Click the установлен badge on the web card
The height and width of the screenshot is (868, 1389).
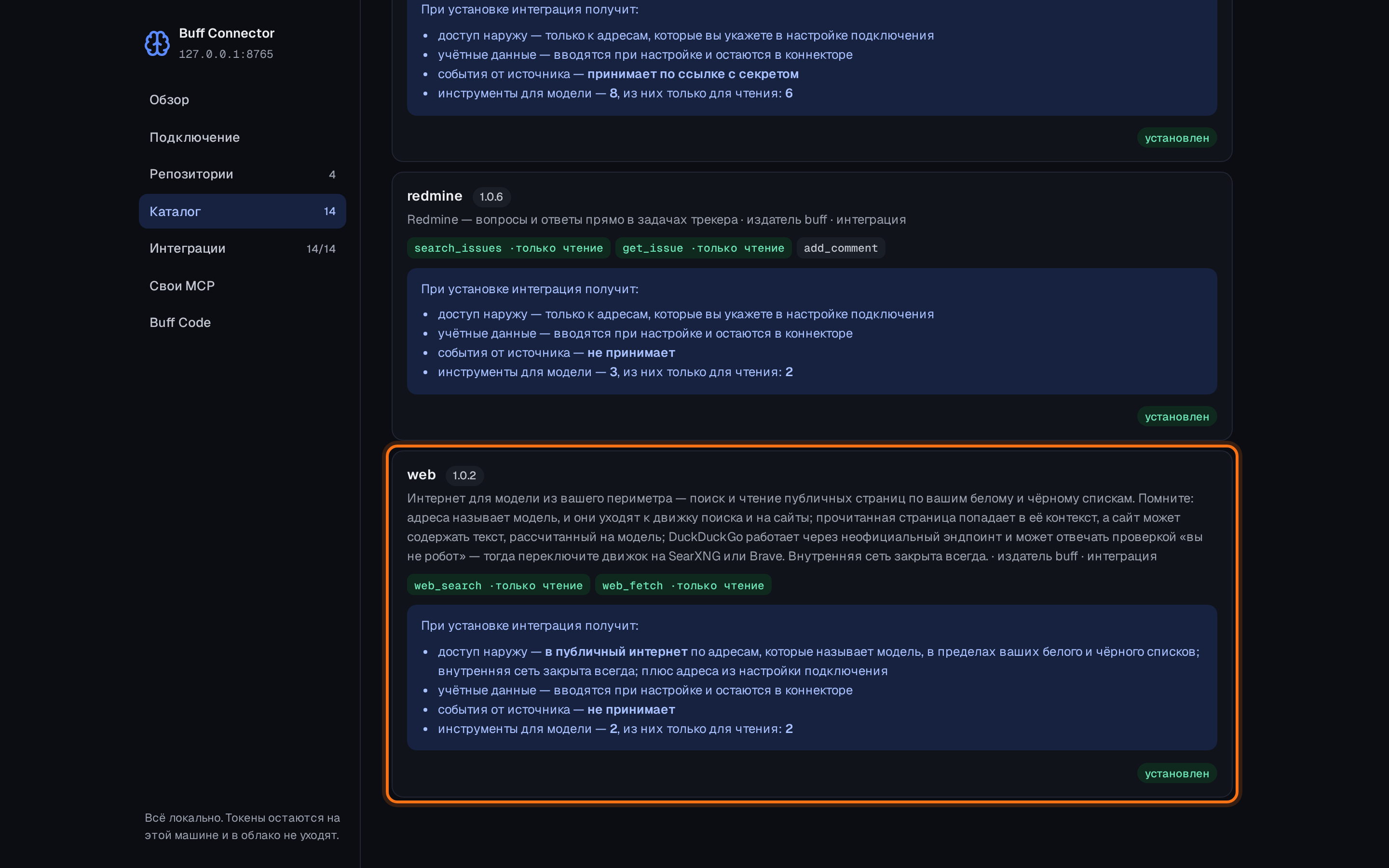pos(1177,773)
